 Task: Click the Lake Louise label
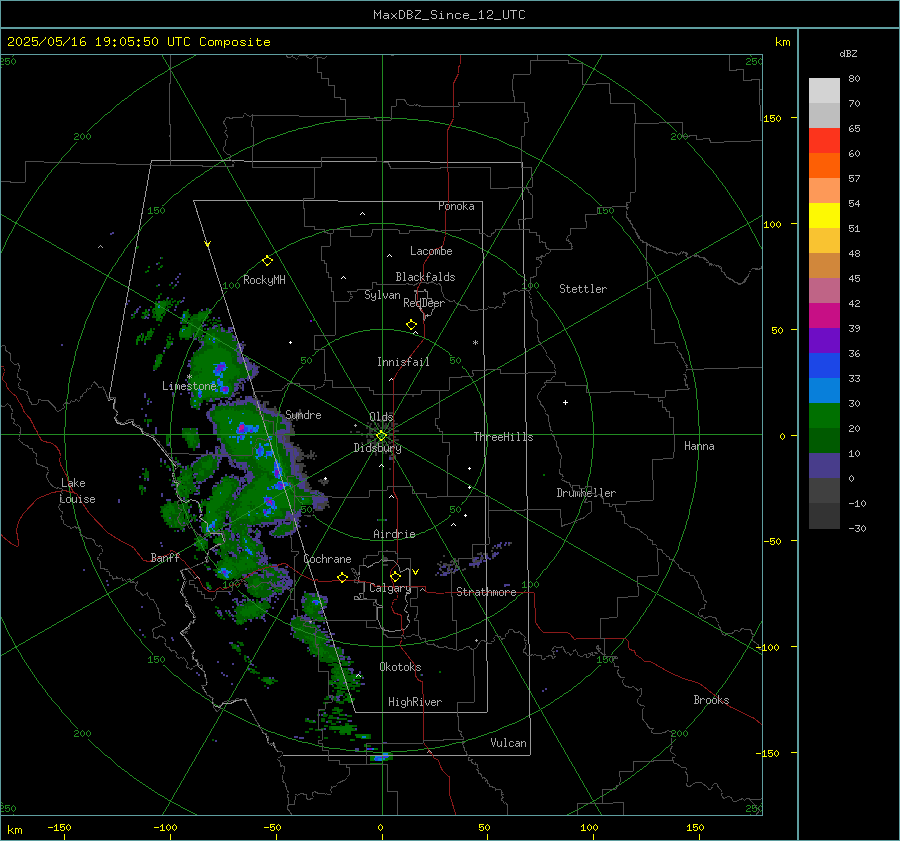click(x=77, y=491)
